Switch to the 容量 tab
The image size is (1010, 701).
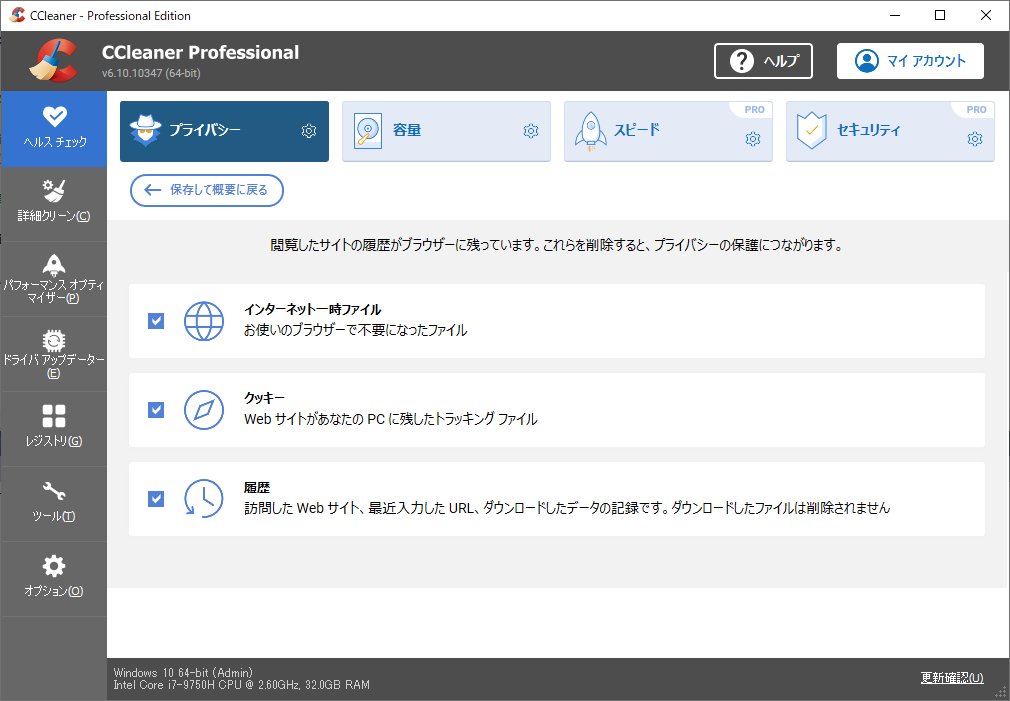point(446,131)
